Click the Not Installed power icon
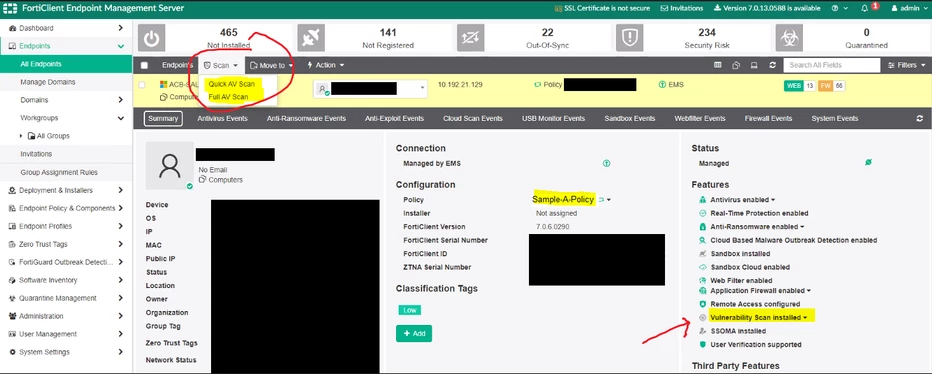The height and width of the screenshot is (374, 932). coord(152,38)
